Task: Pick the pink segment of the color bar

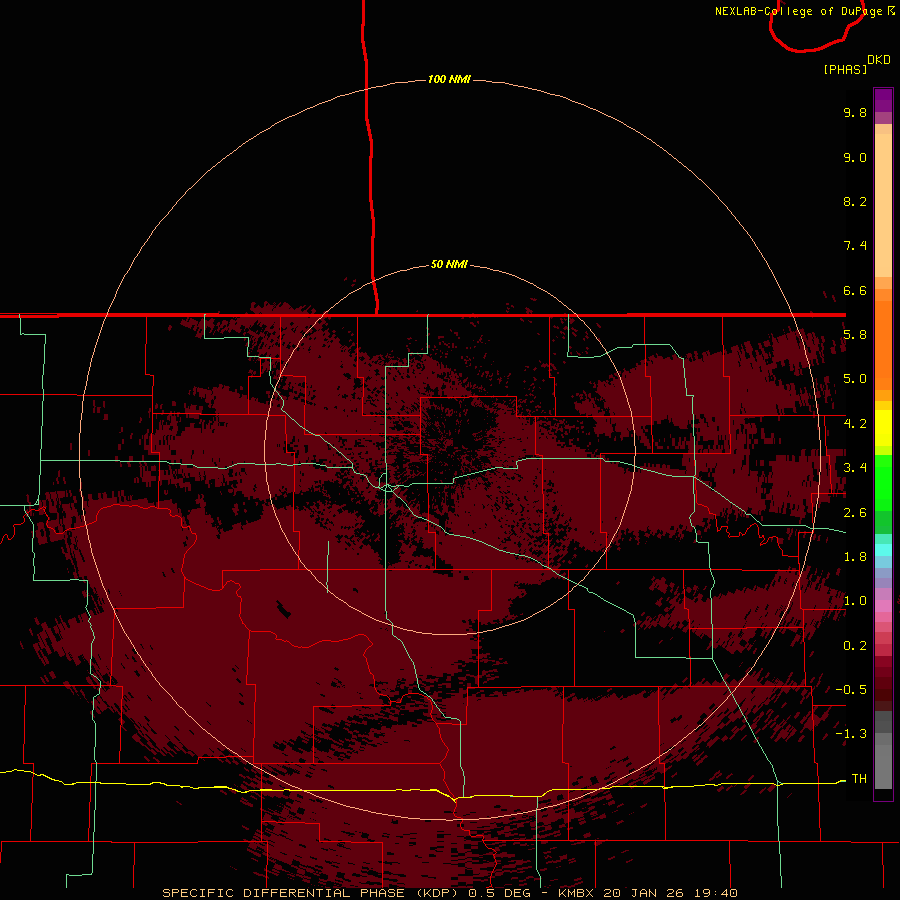Action: (x=883, y=606)
